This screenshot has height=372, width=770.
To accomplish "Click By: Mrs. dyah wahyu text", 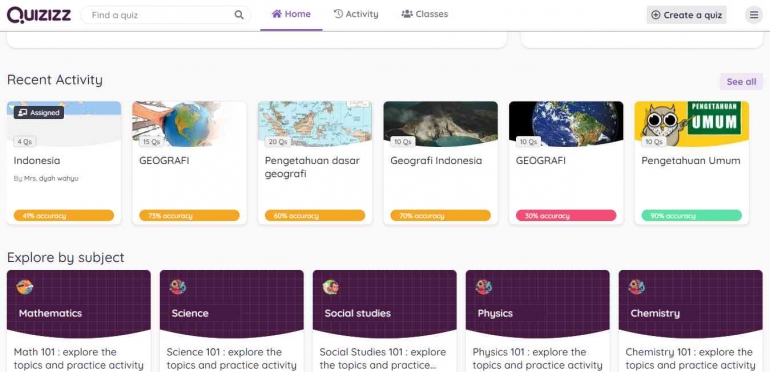I will click(46, 178).
